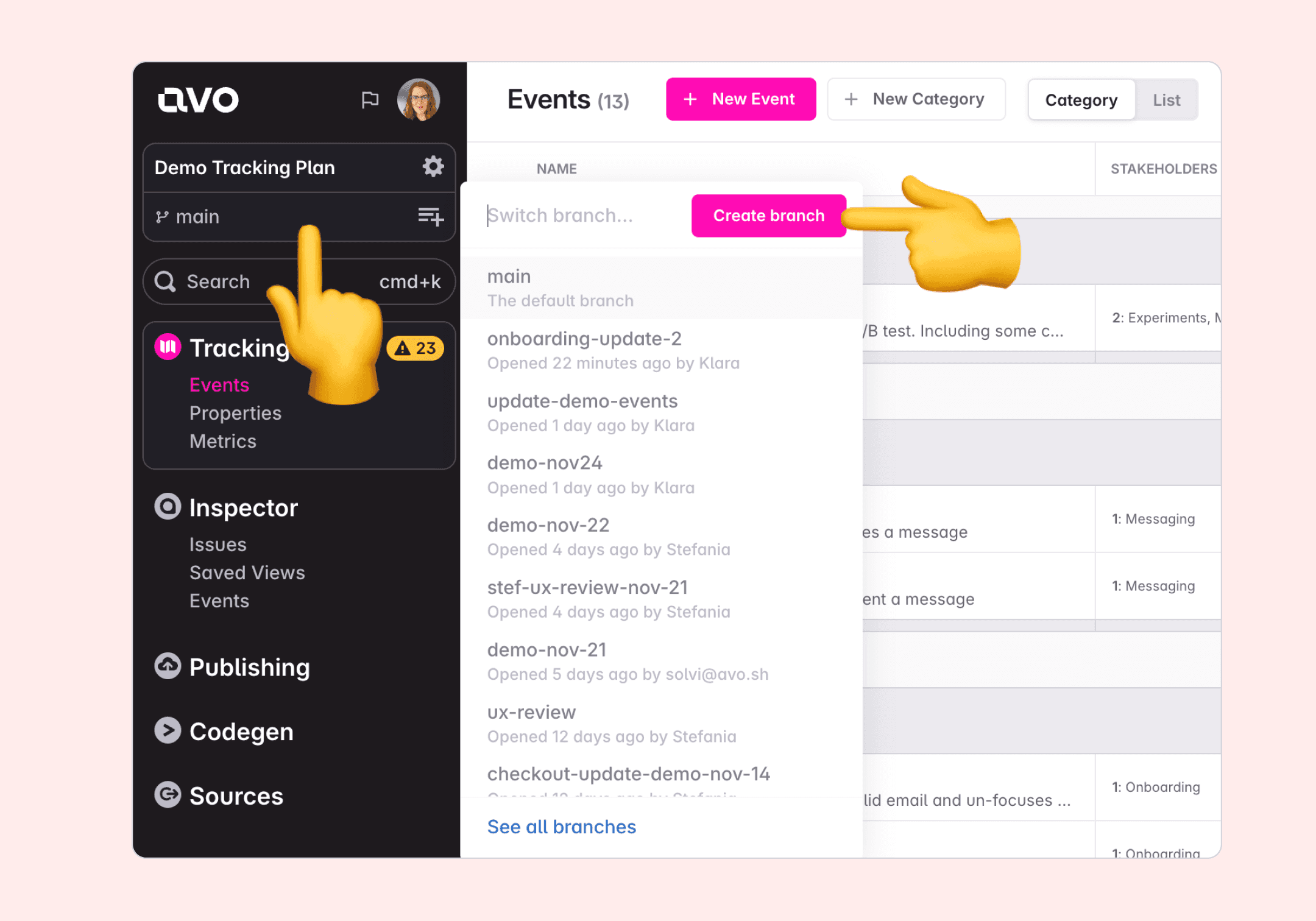Image resolution: width=1316 pixels, height=921 pixels.
Task: Click the See all branches link
Action: pos(560,826)
